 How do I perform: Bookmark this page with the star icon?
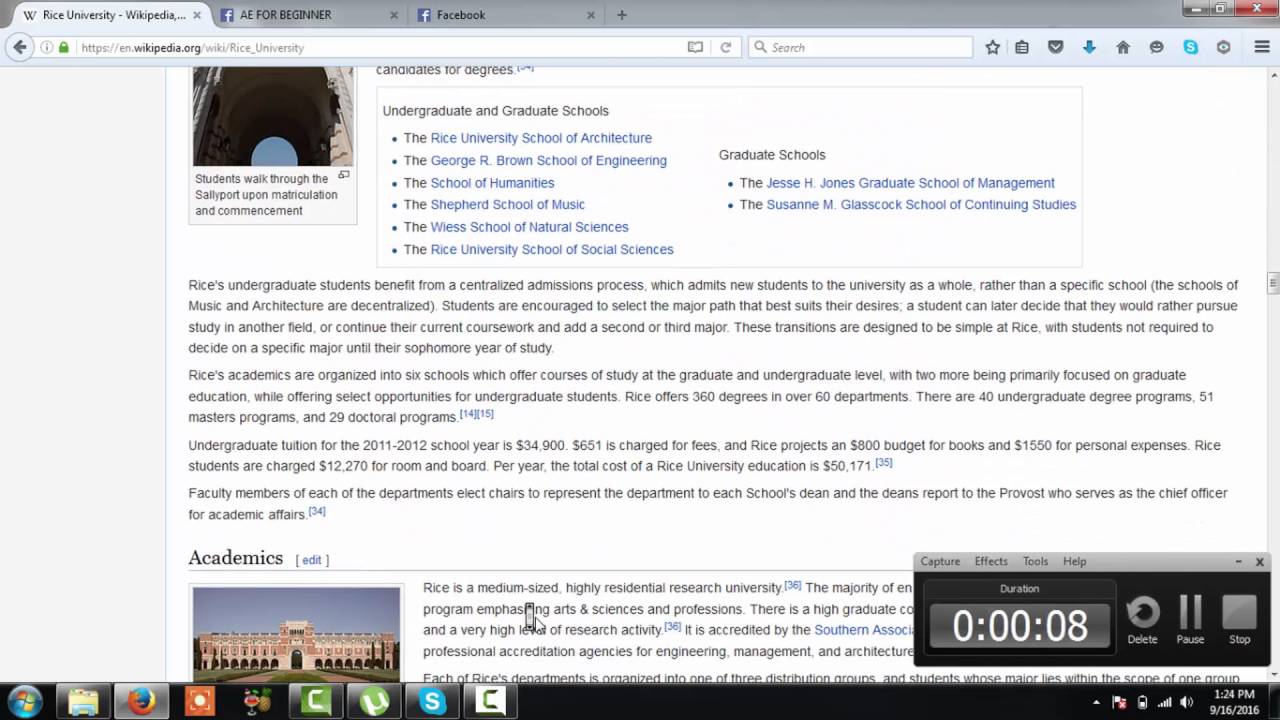click(x=992, y=47)
